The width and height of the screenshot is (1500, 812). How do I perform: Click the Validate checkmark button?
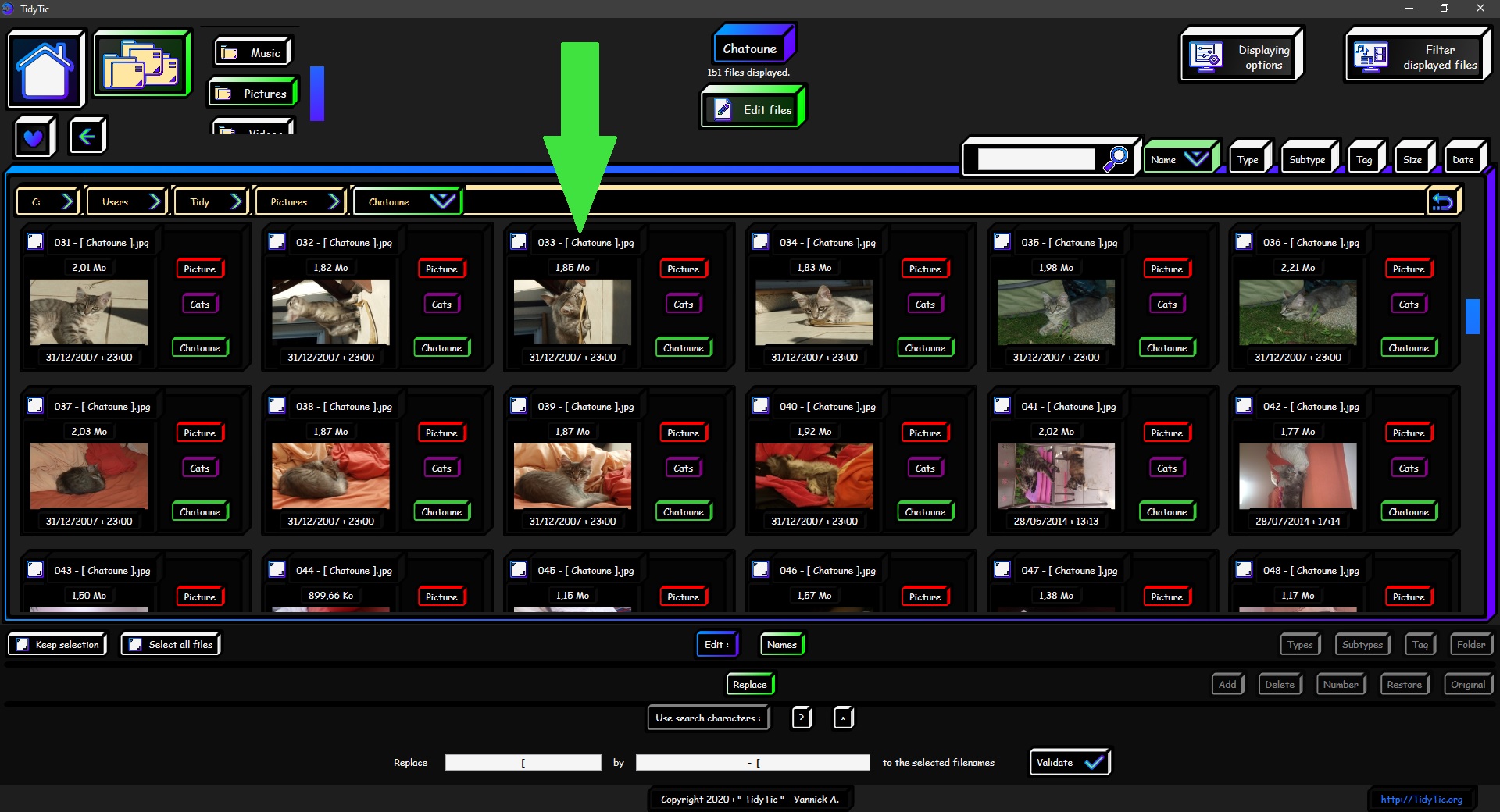[x=1070, y=762]
